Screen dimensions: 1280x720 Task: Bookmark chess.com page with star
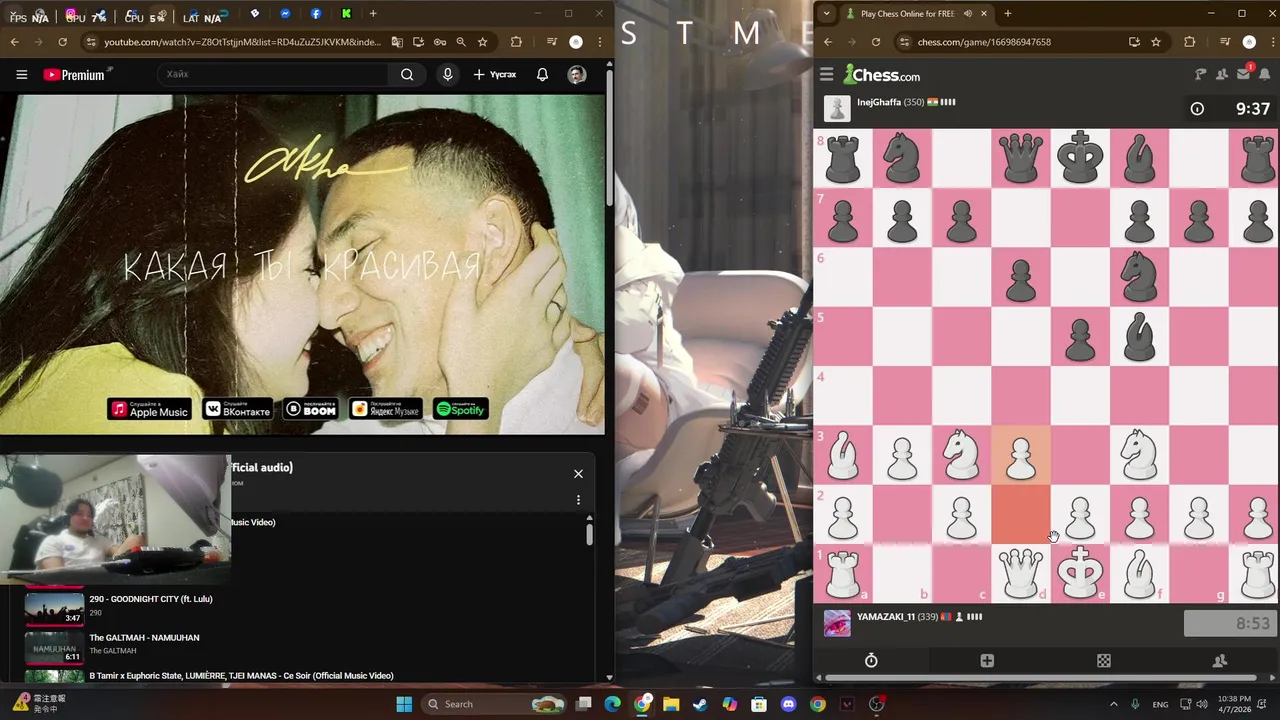coord(1156,42)
